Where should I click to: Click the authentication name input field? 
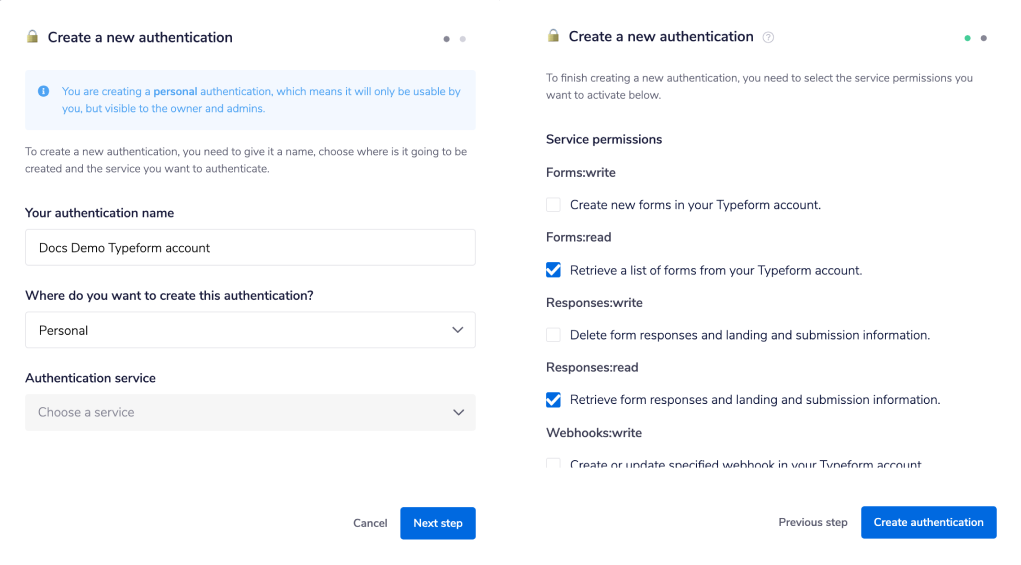tap(249, 248)
